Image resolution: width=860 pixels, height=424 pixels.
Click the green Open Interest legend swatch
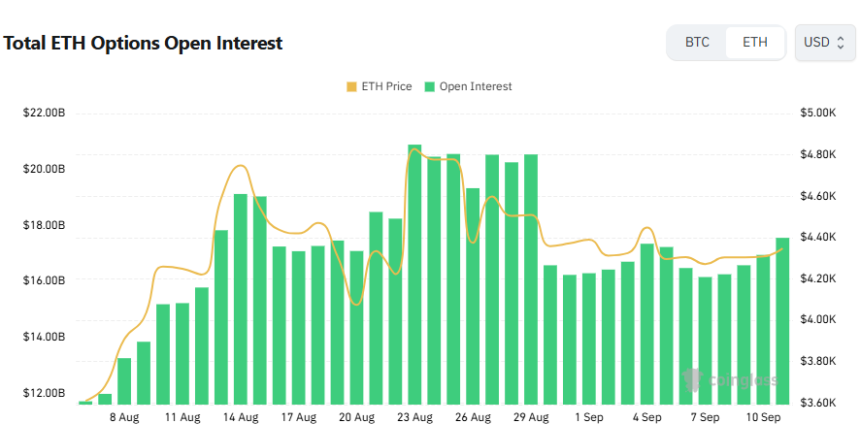click(430, 87)
